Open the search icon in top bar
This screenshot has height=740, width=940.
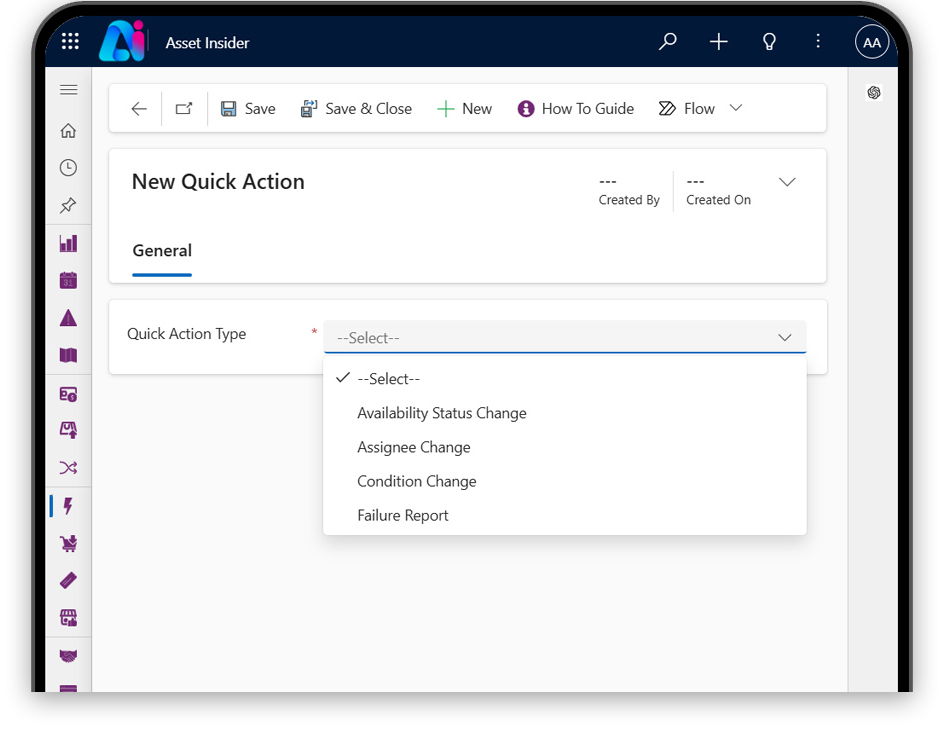(x=666, y=41)
